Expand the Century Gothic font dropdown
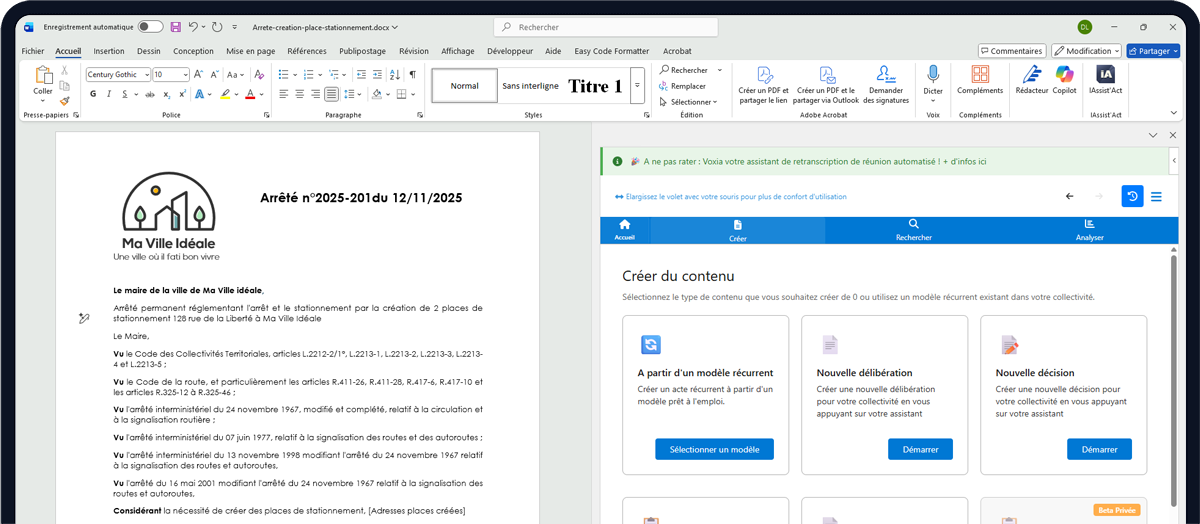 147,75
